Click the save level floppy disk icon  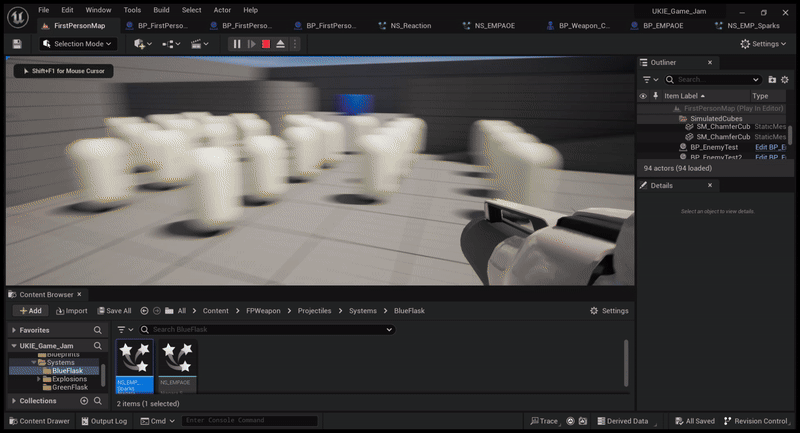17,44
